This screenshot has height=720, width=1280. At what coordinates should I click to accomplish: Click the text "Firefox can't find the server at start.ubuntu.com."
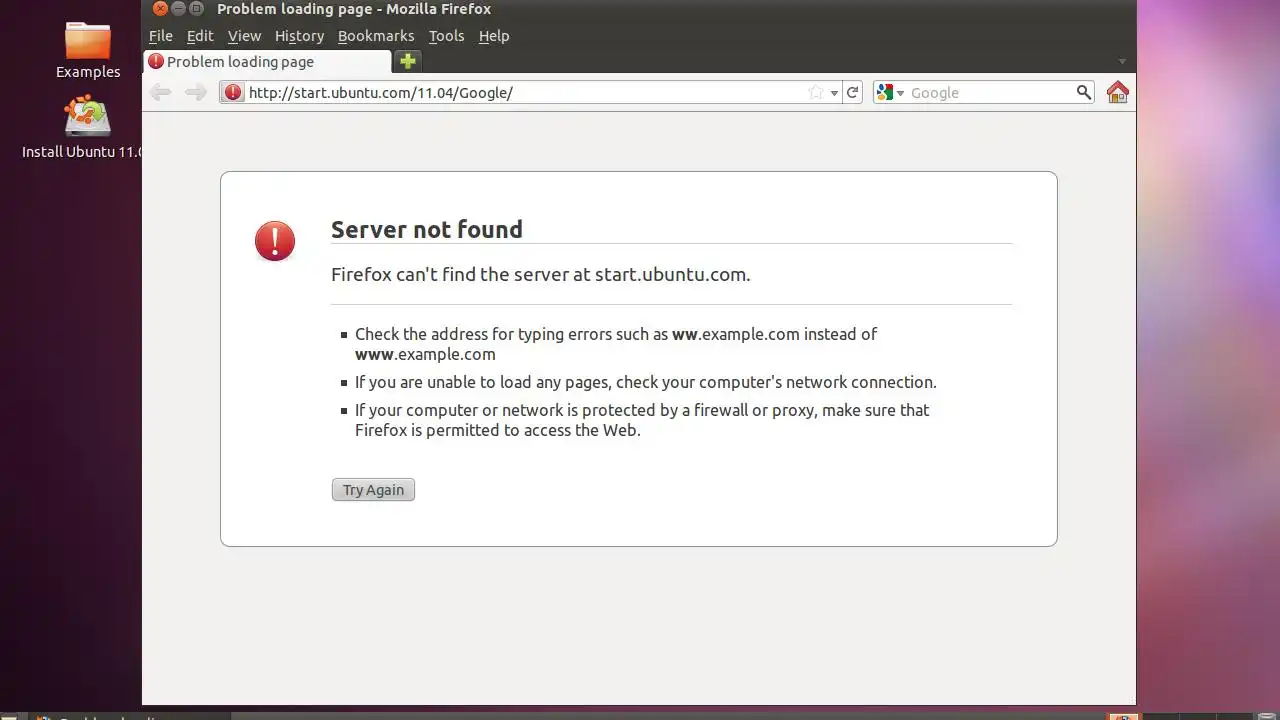click(540, 274)
